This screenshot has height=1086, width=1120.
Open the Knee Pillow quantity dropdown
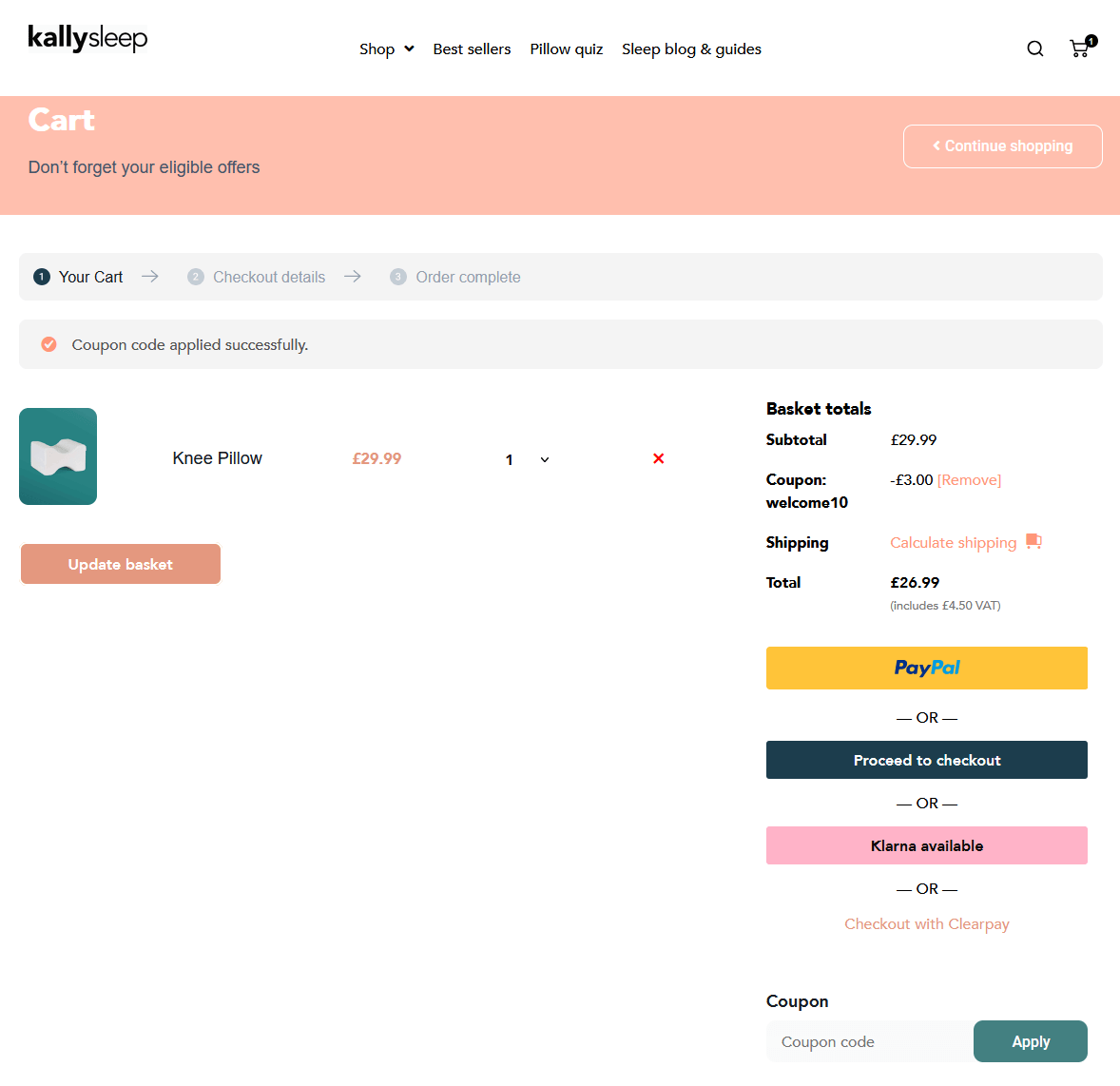pos(527,459)
